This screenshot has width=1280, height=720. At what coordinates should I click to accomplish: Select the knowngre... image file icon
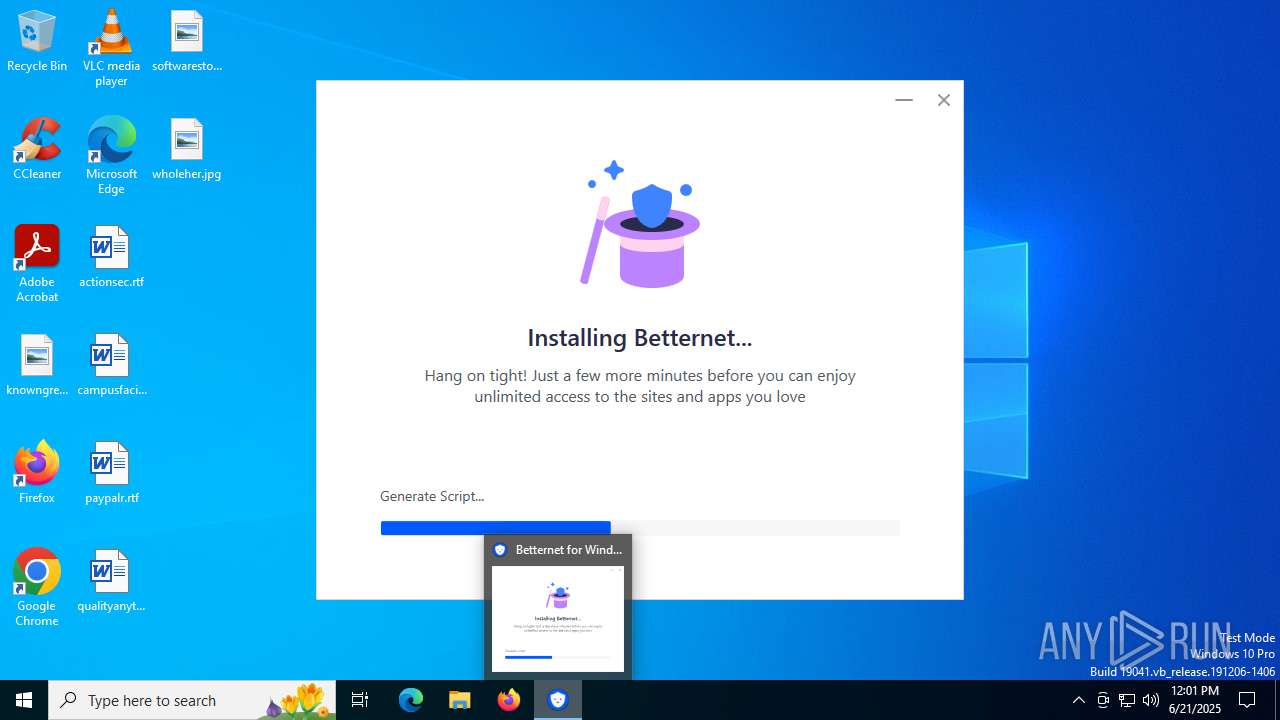point(37,366)
